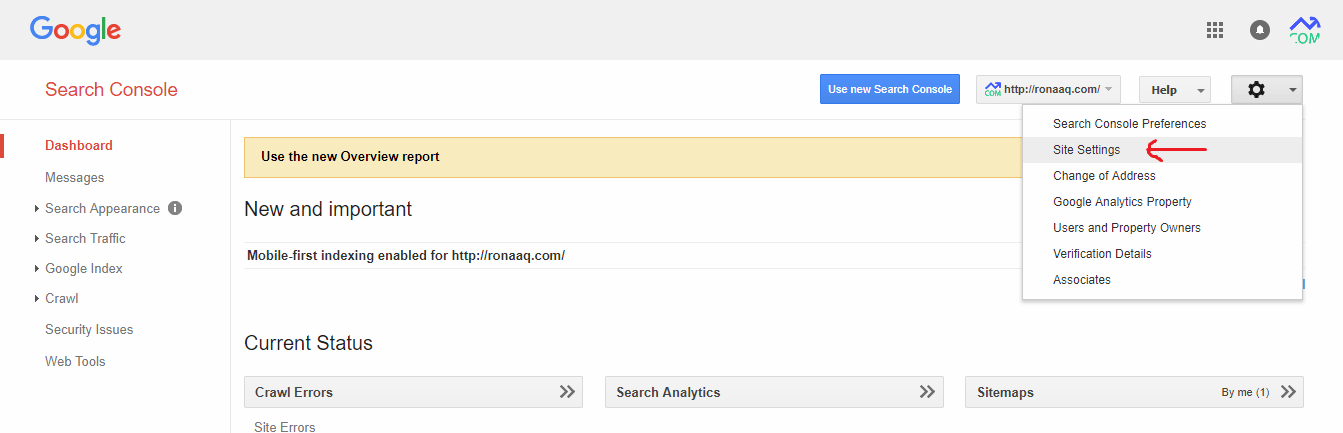1343x433 pixels.
Task: Choose Site Settings from menu
Action: pyautogui.click(x=1162, y=150)
